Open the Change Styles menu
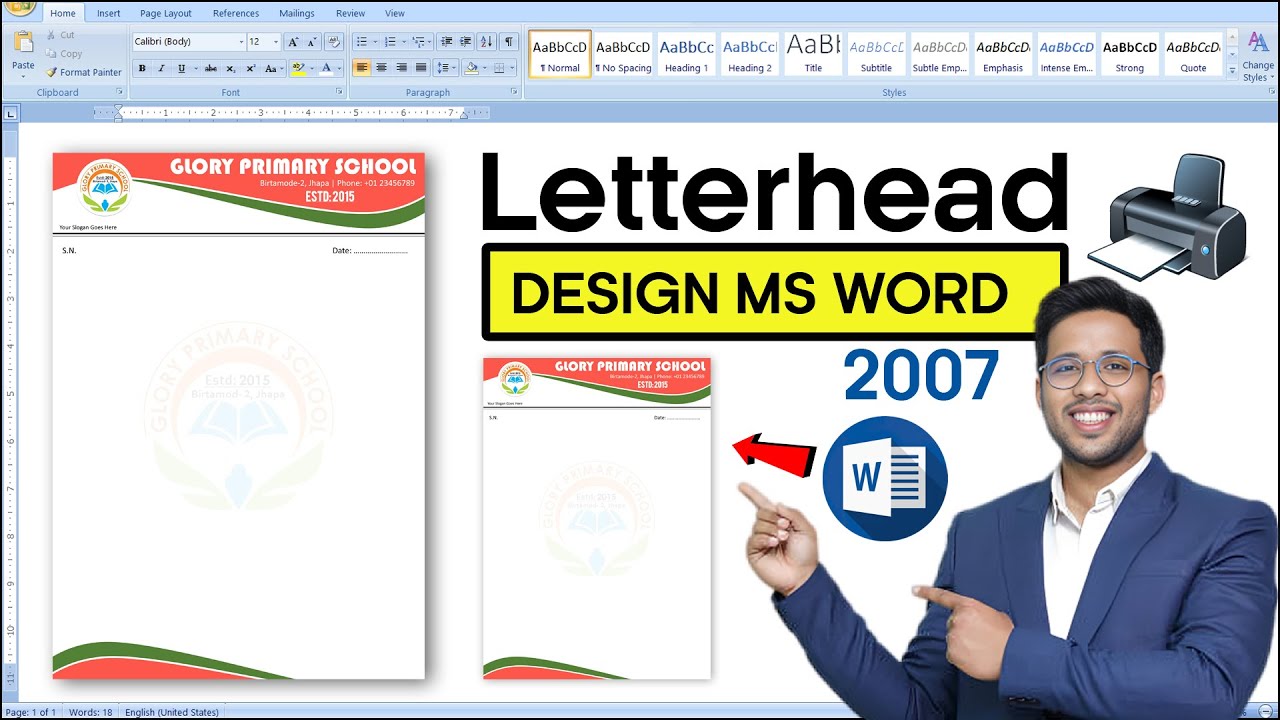The image size is (1280, 720). pyautogui.click(x=1258, y=57)
